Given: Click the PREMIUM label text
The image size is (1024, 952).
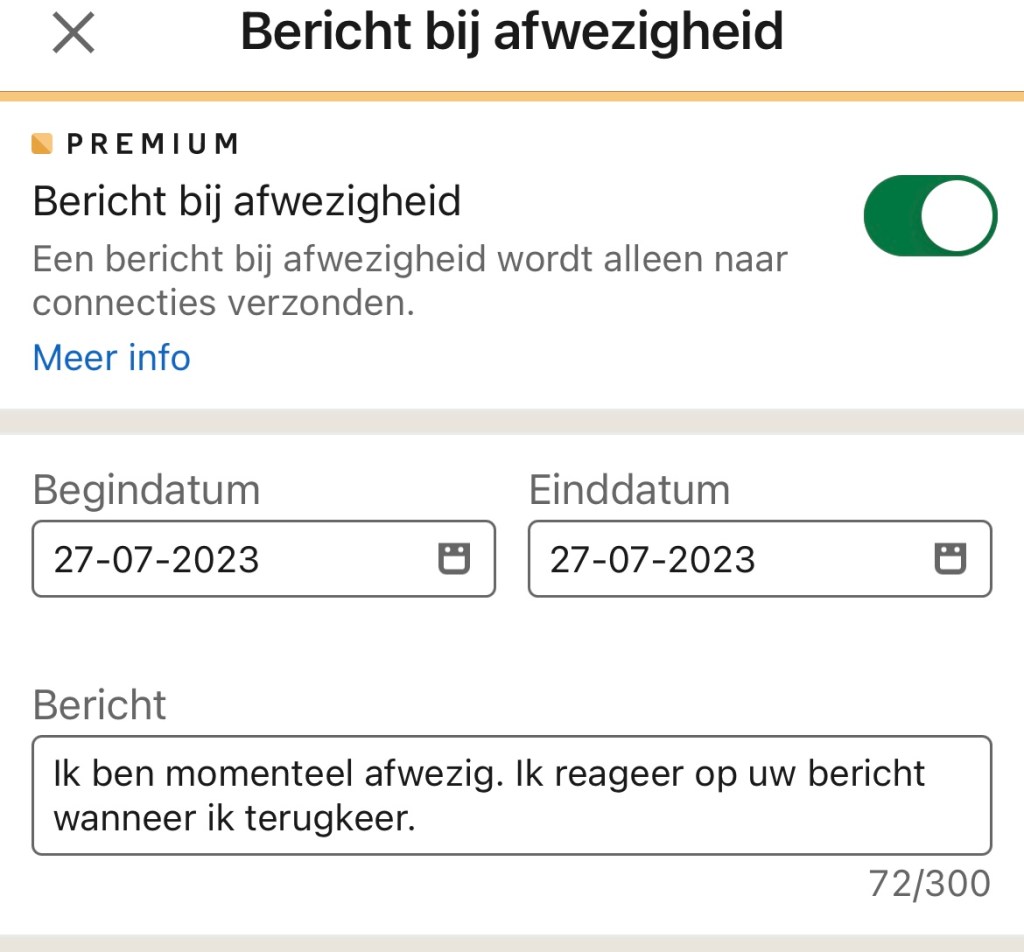Looking at the screenshot, I should pyautogui.click(x=153, y=144).
